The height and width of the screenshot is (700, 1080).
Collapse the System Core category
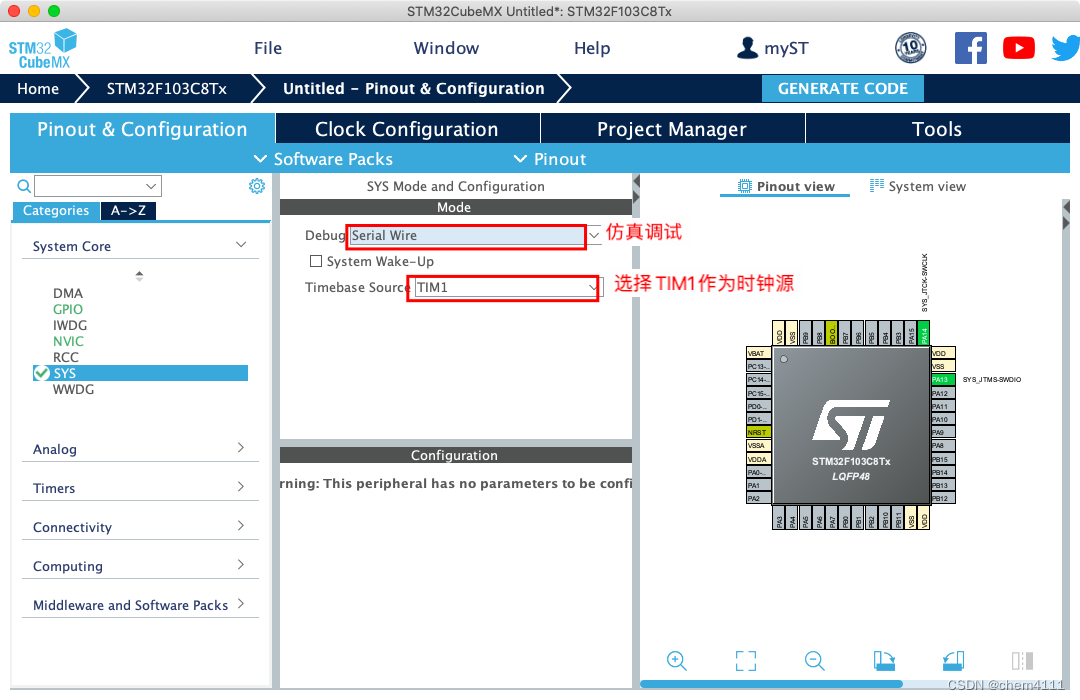pos(240,244)
